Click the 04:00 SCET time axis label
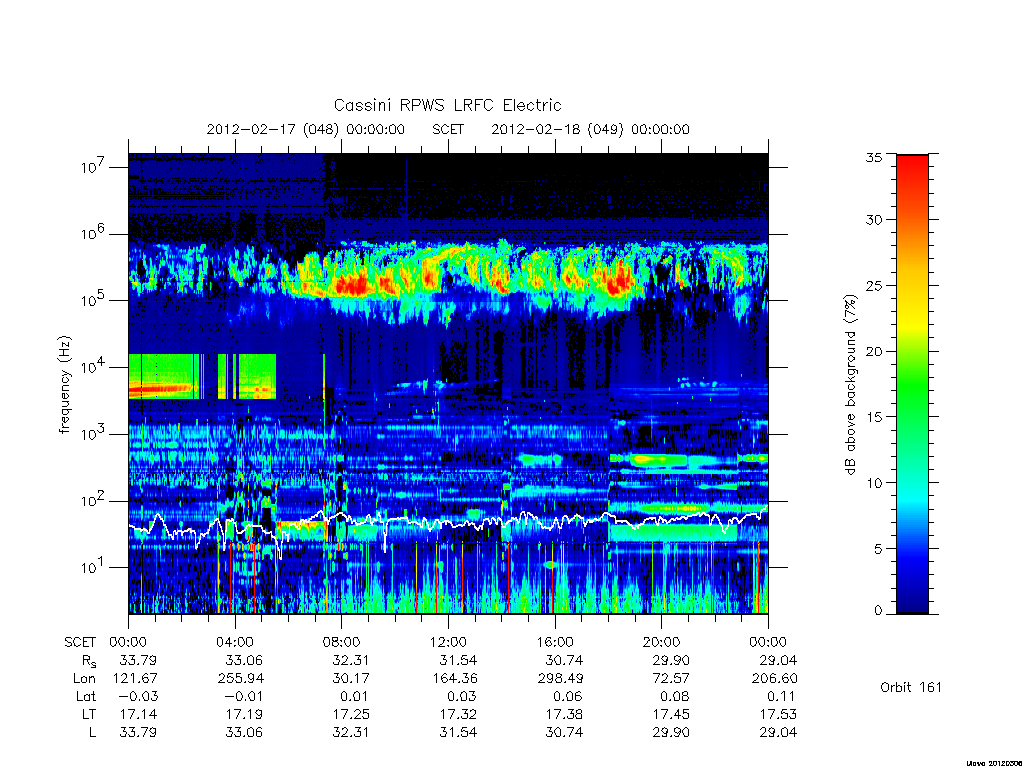This screenshot has width=1024, height=768. click(234, 642)
